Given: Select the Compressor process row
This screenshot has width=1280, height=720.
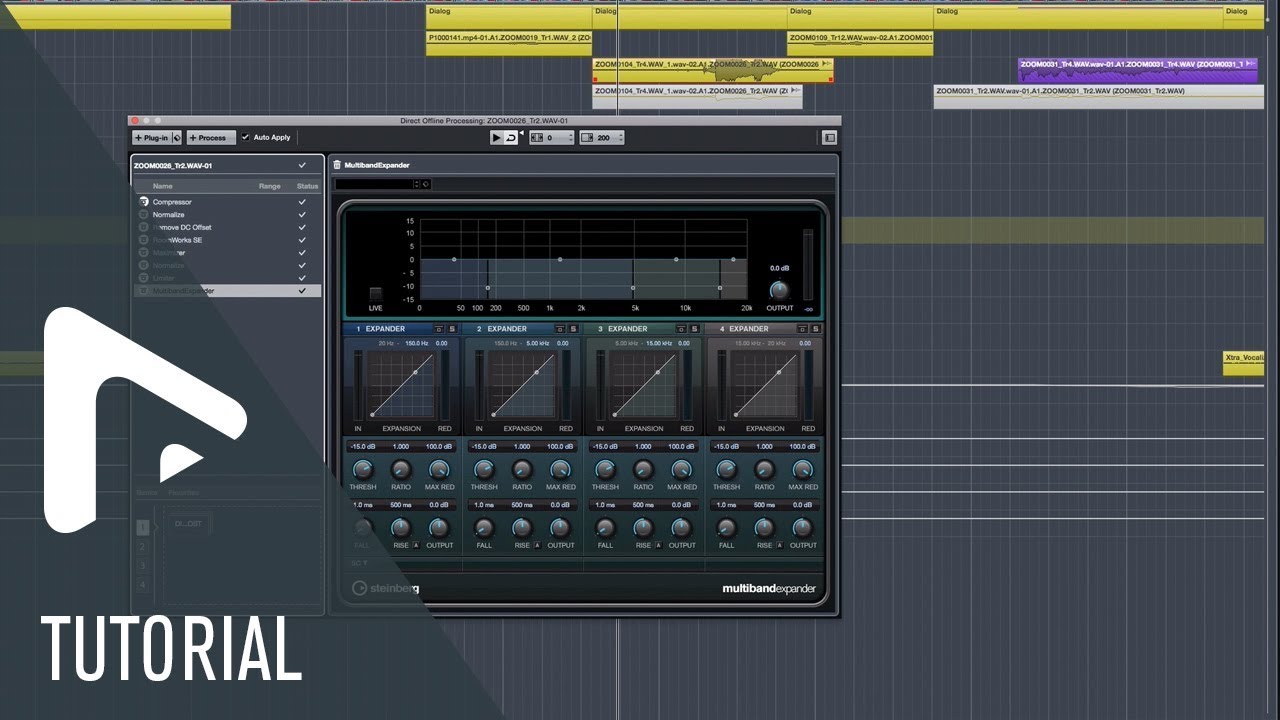Looking at the screenshot, I should (228, 202).
